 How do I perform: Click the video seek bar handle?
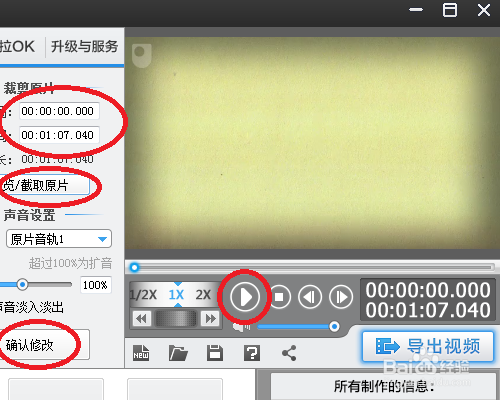[x=134, y=267]
